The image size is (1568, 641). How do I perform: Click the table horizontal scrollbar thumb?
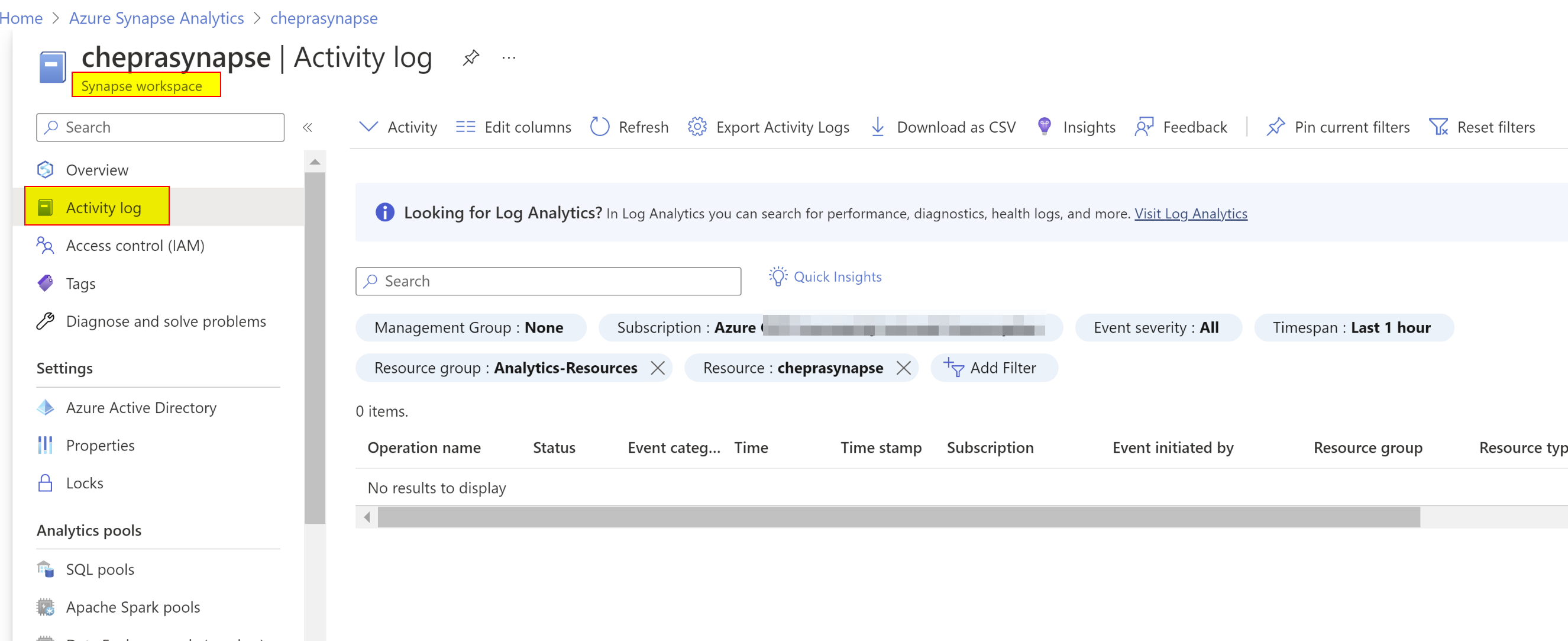(x=898, y=517)
